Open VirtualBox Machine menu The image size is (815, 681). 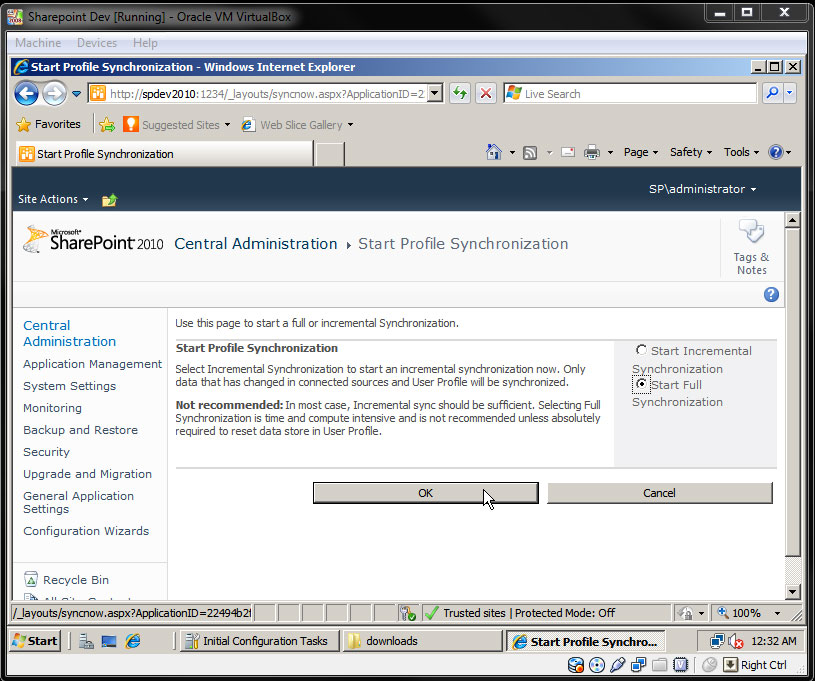pyautogui.click(x=38, y=43)
